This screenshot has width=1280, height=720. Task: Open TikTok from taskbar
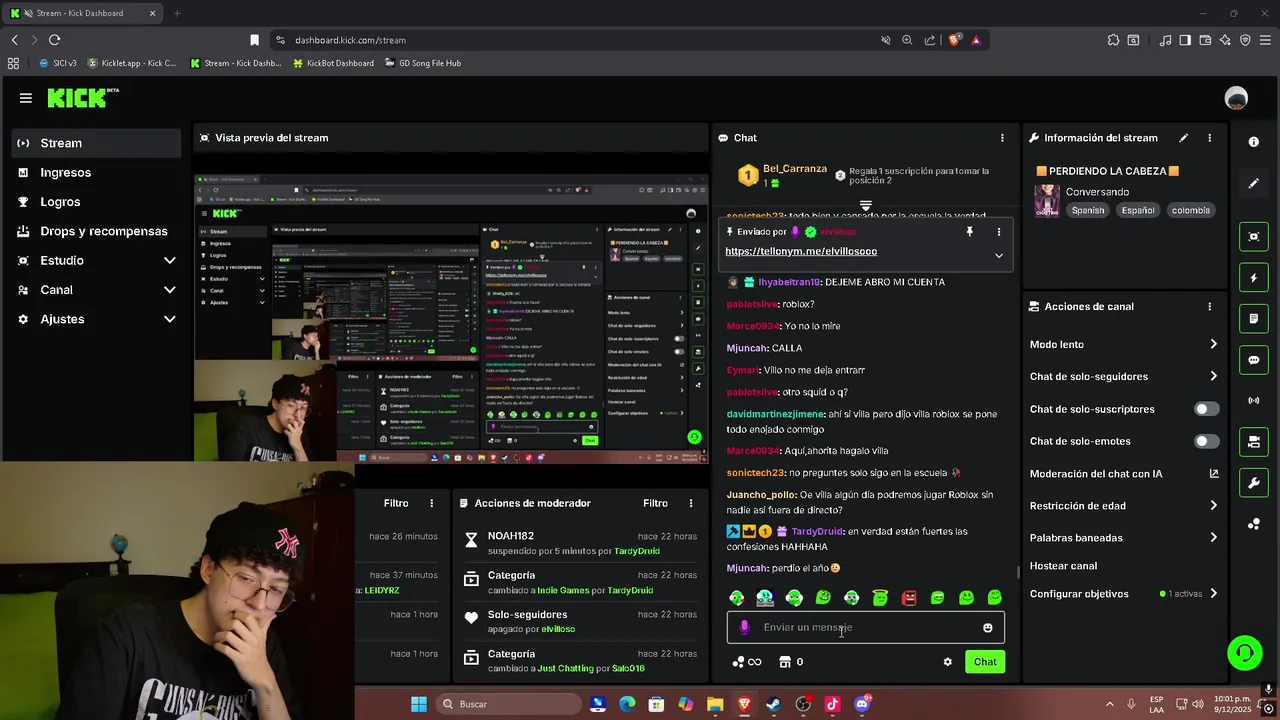point(832,704)
